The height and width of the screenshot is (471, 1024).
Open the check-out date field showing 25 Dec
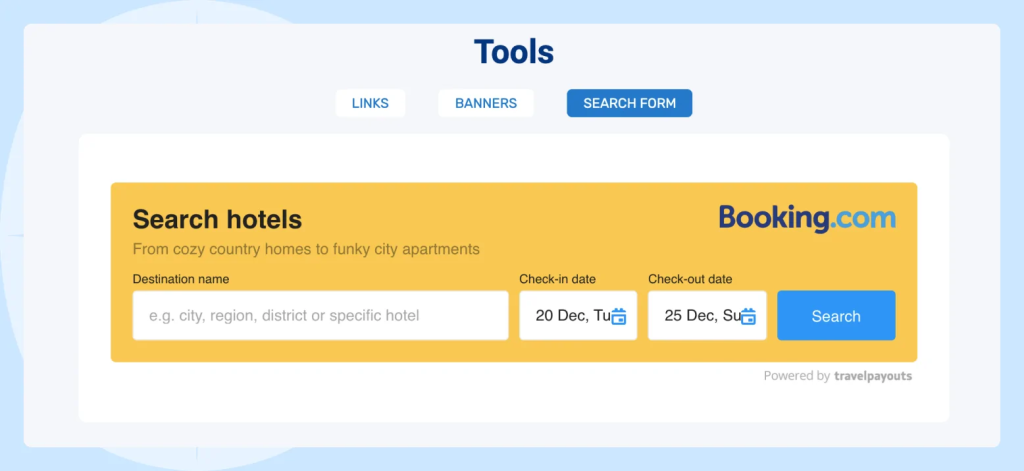coord(699,316)
